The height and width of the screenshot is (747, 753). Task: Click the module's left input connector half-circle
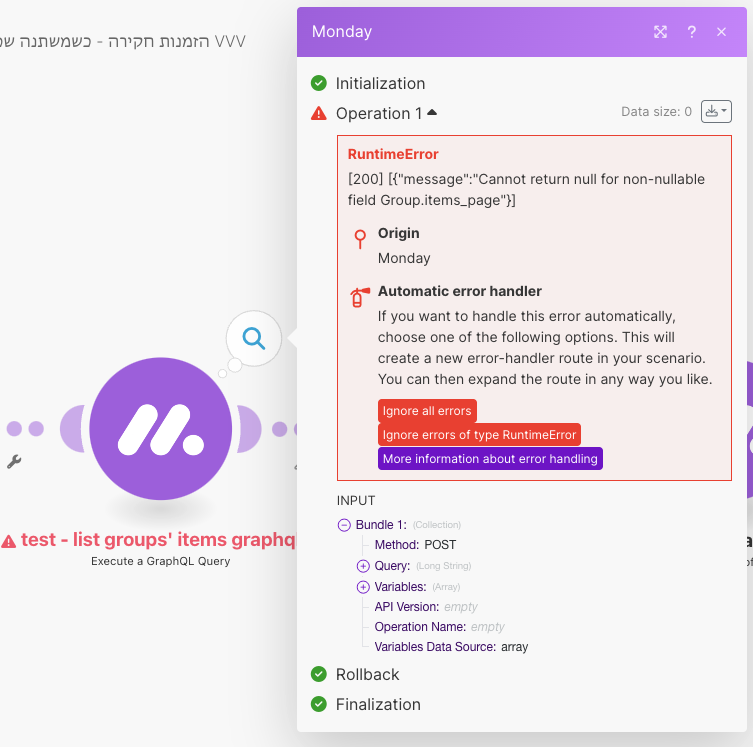point(72,429)
